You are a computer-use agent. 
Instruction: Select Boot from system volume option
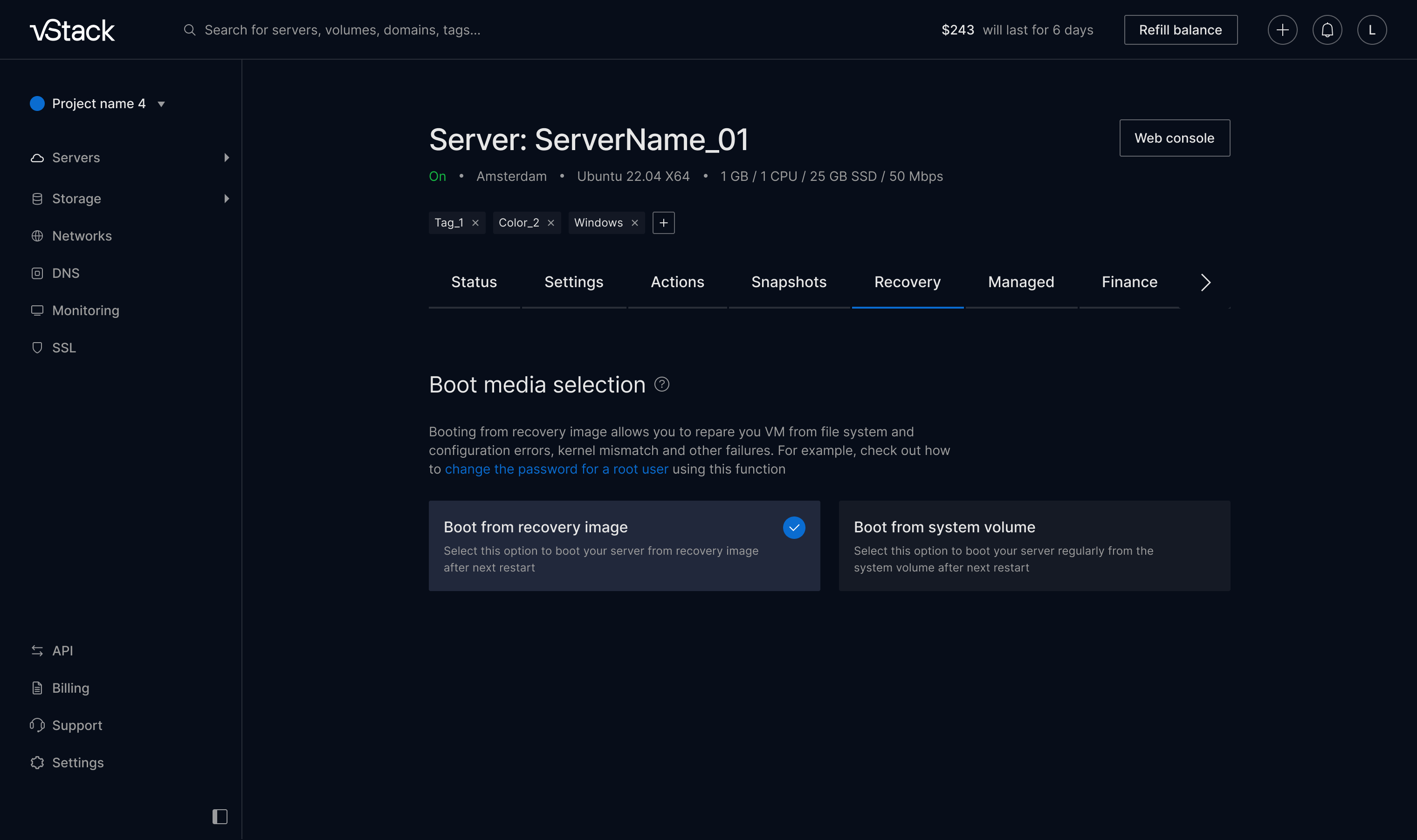pyautogui.click(x=1034, y=546)
